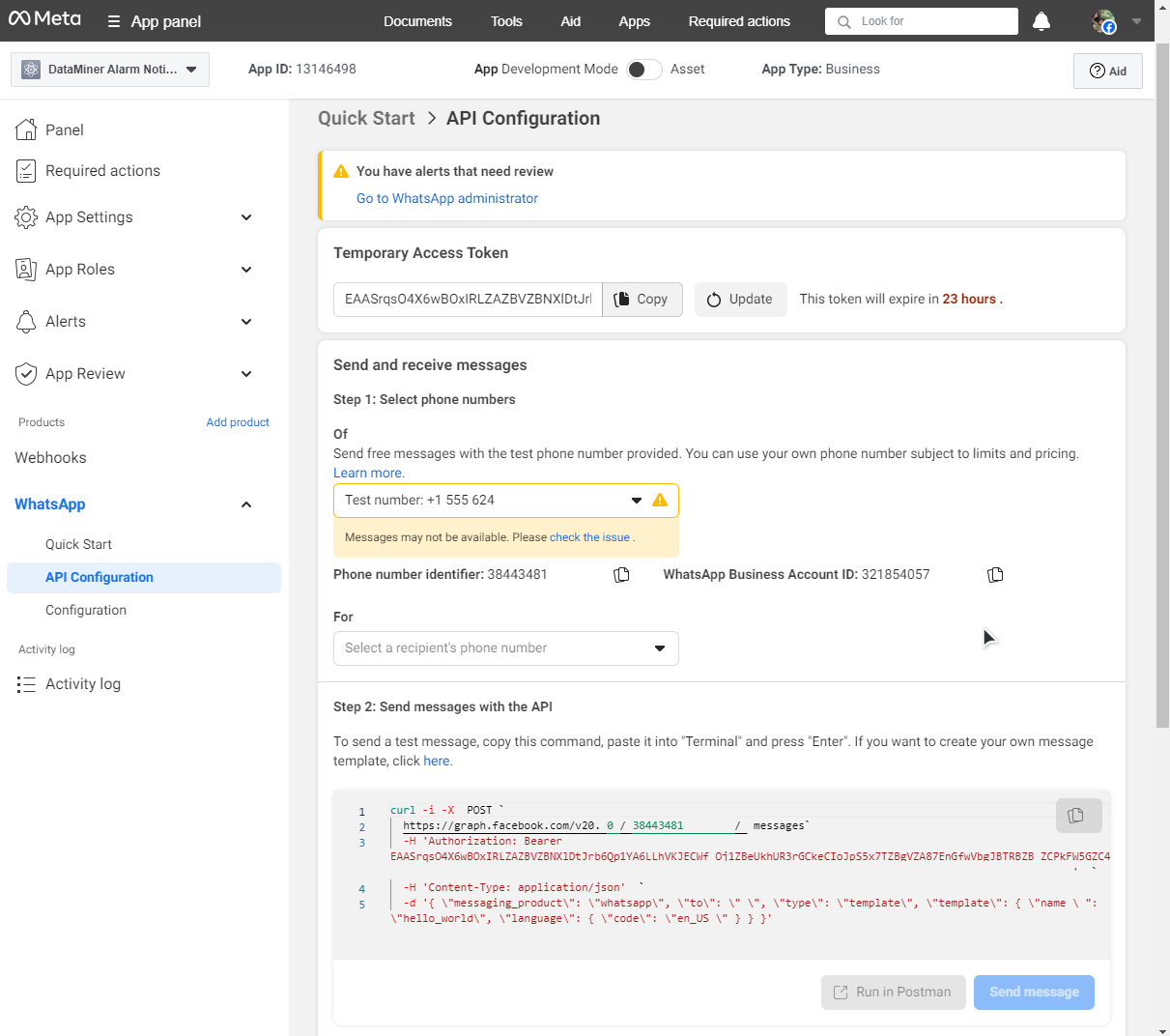
Task: Expand Alerts section
Action: [x=246, y=322]
